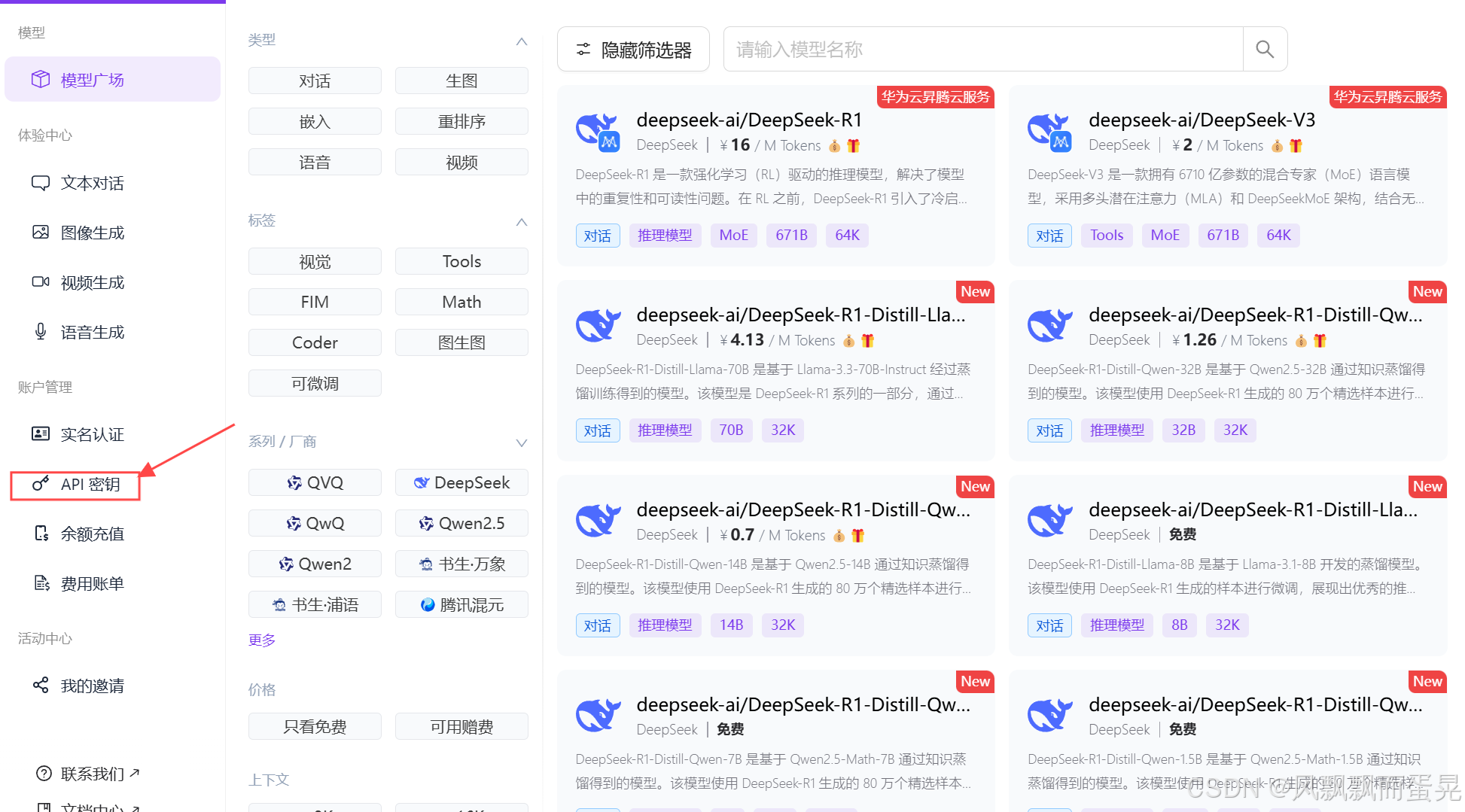Expand the 系列 / 厂商 section chevron
This screenshot has width=1465, height=812.
tap(521, 442)
